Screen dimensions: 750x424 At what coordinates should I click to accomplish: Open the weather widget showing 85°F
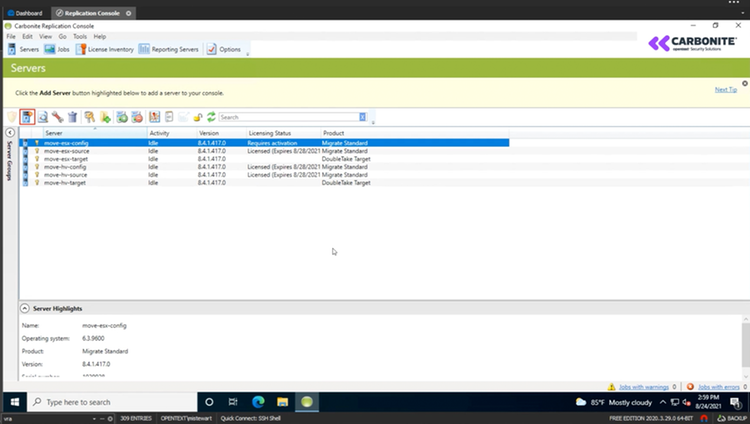tap(614, 402)
